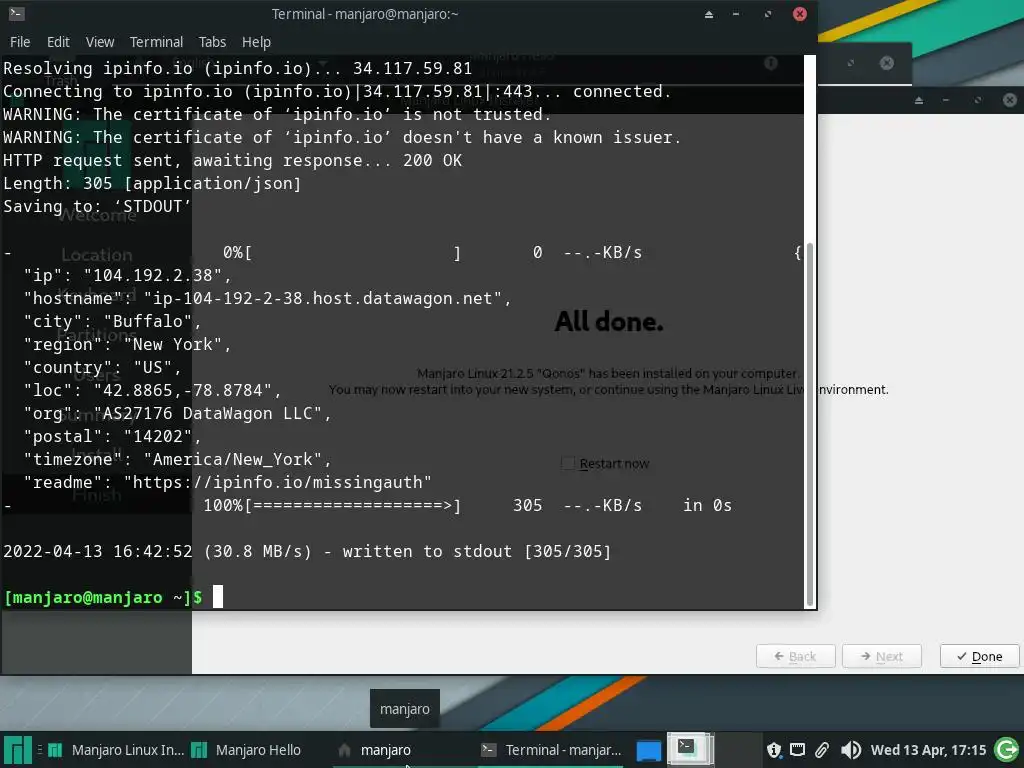Click the All done. heading in installer

pos(609,321)
